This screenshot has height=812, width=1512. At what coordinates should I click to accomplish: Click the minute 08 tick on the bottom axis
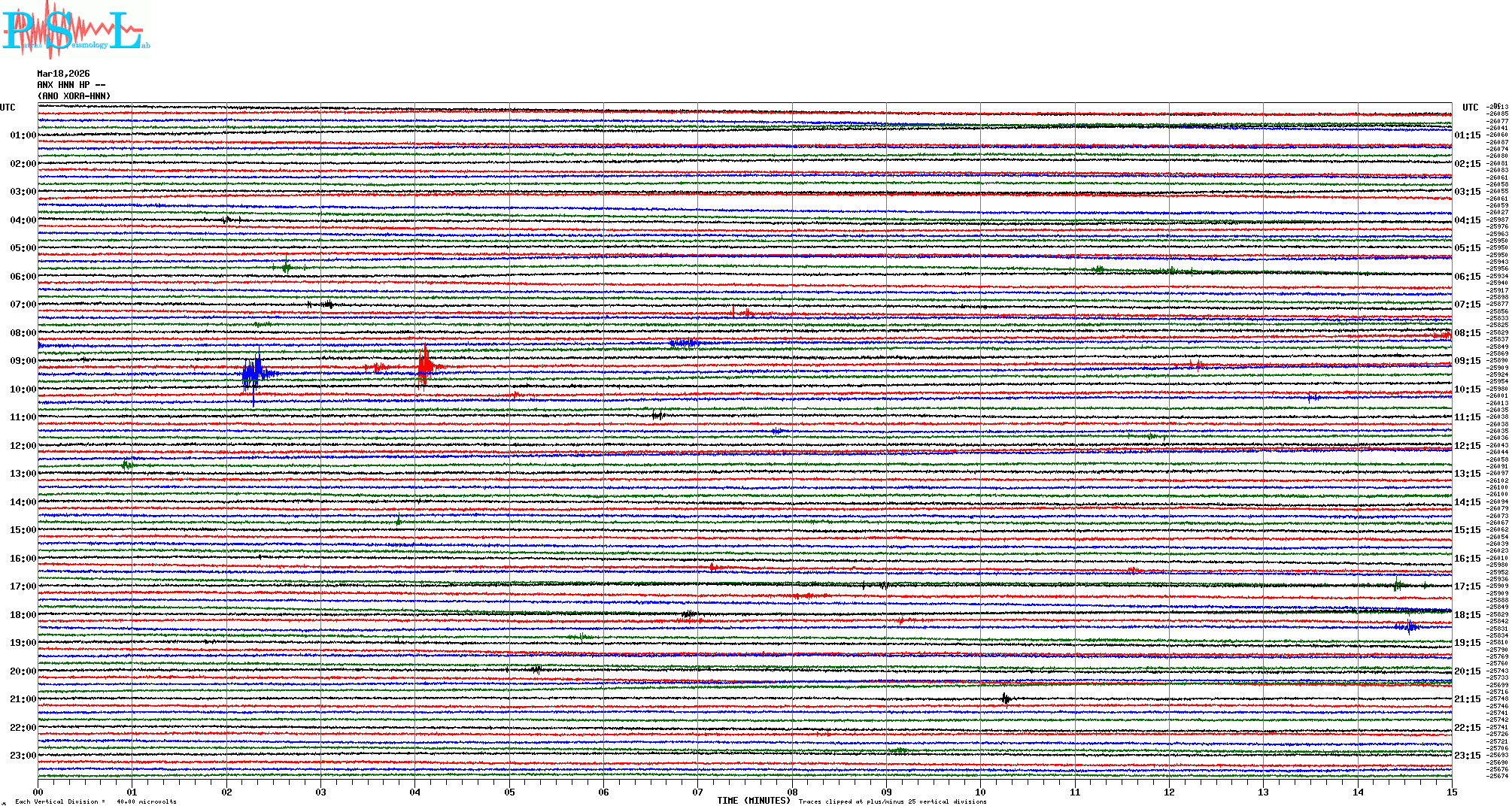(x=792, y=792)
